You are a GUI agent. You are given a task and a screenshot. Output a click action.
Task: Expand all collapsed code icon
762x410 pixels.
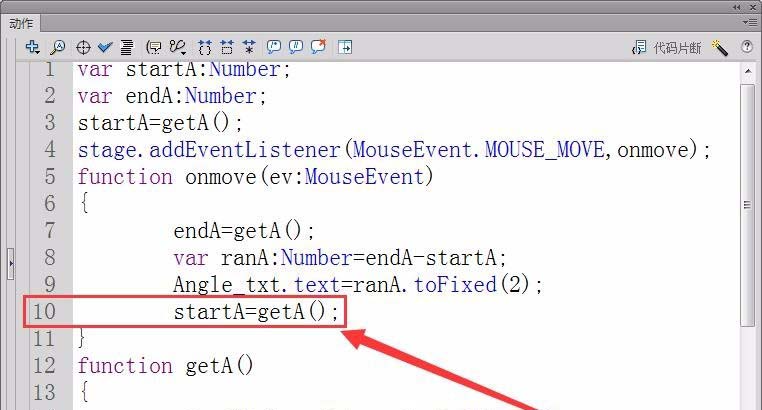pyautogui.click(x=249, y=47)
